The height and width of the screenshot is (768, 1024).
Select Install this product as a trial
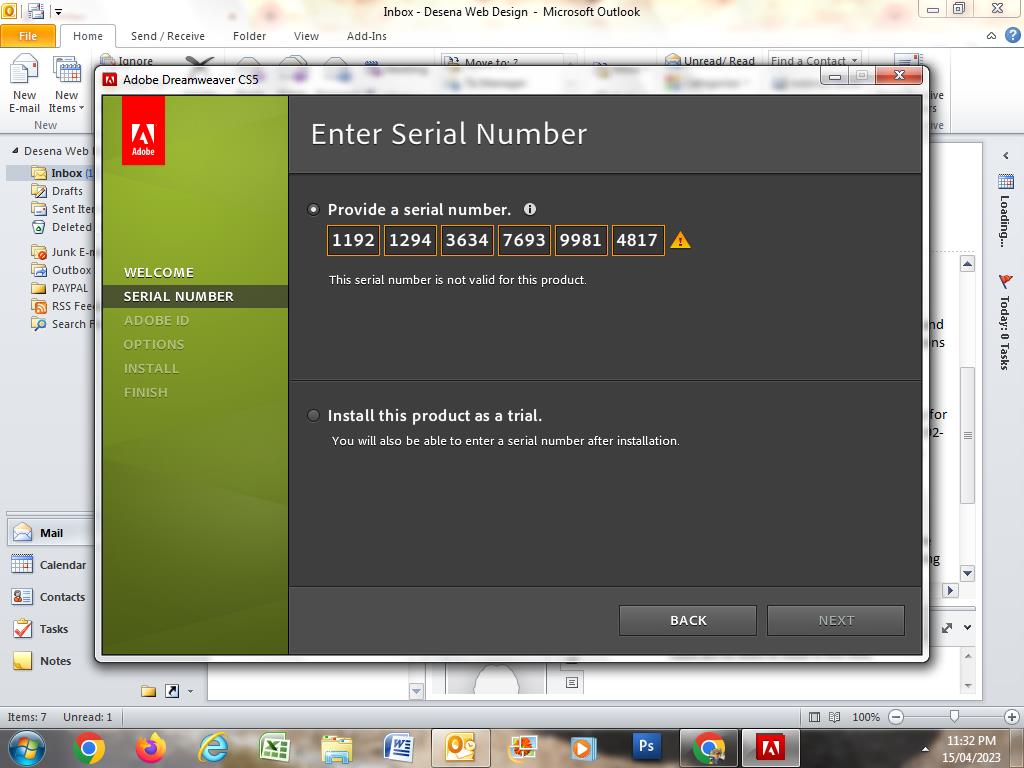click(x=314, y=415)
